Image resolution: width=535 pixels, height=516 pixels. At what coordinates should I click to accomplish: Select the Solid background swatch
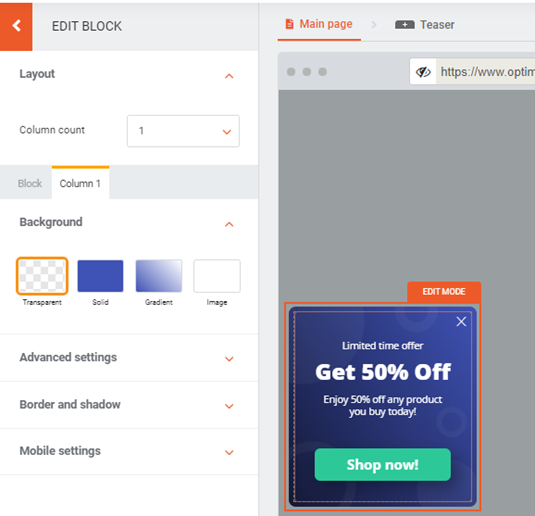[x=100, y=276]
